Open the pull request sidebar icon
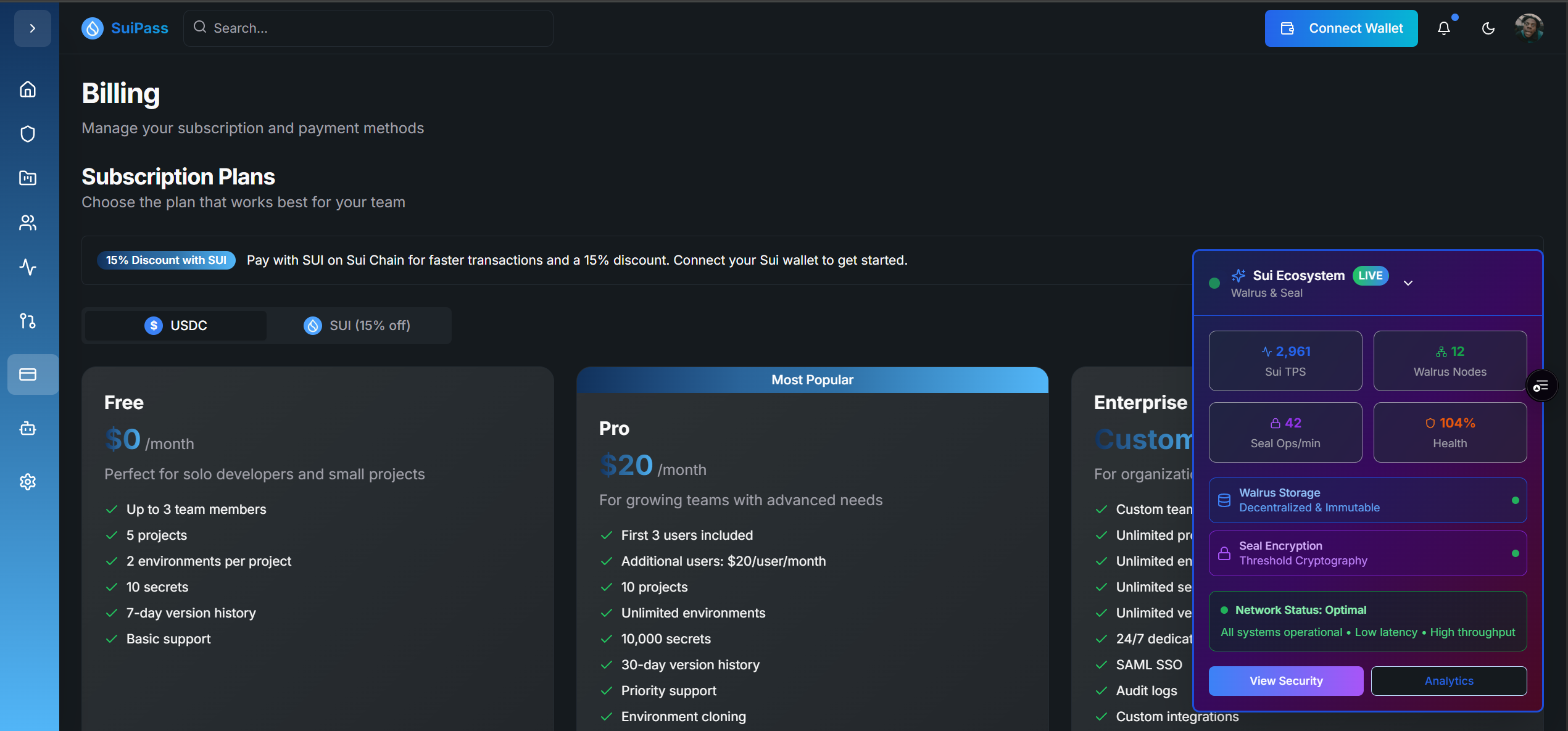This screenshot has height=731, width=1568. [x=28, y=321]
